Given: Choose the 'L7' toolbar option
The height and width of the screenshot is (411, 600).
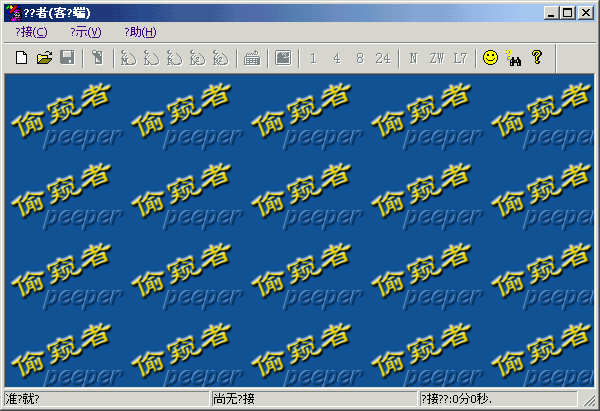Looking at the screenshot, I should click(x=459, y=58).
